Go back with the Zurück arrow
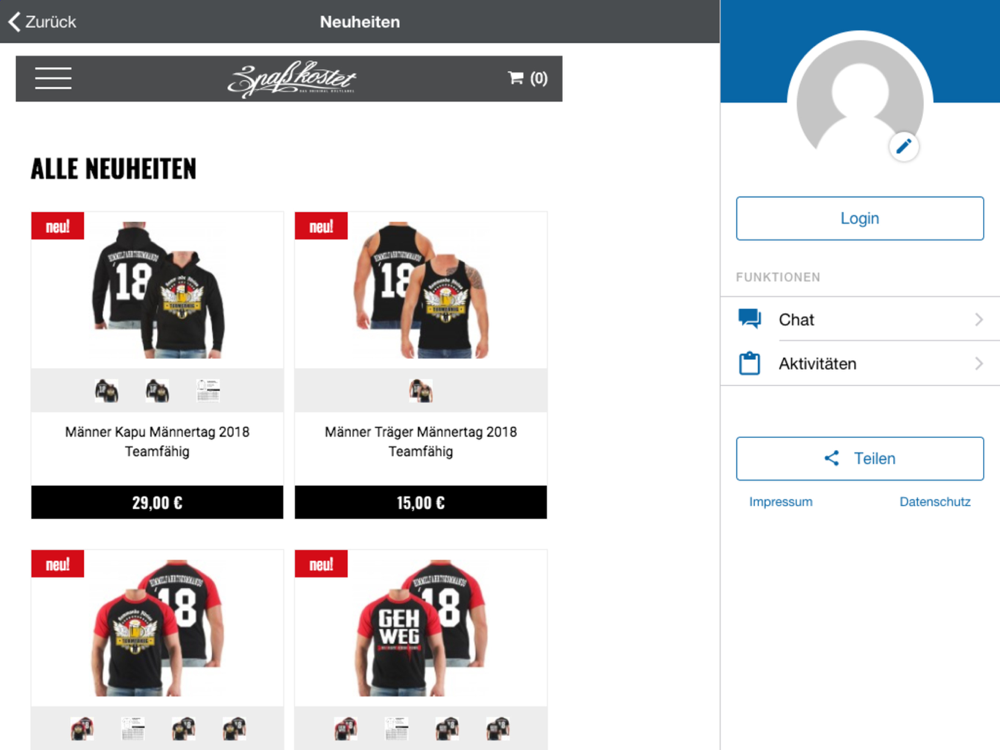Viewport: 1000px width, 750px height. coord(42,22)
